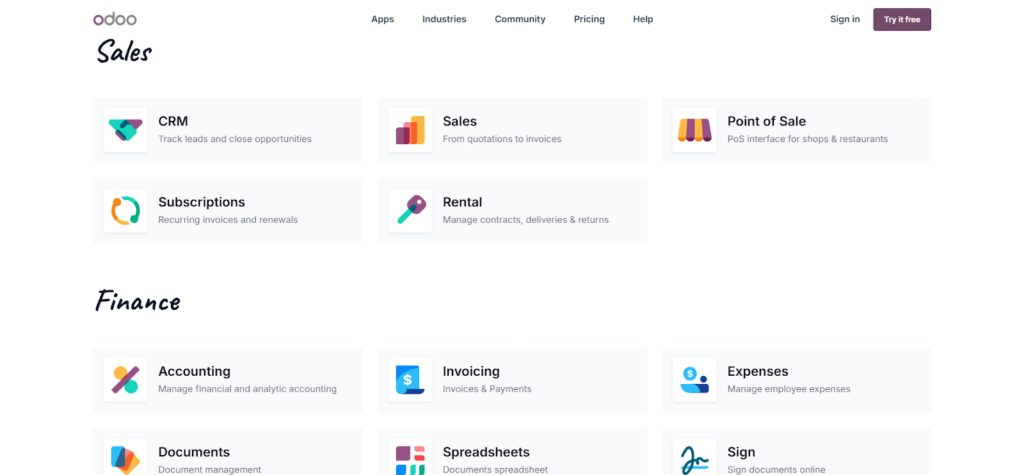Open the Apps menu

point(383,19)
